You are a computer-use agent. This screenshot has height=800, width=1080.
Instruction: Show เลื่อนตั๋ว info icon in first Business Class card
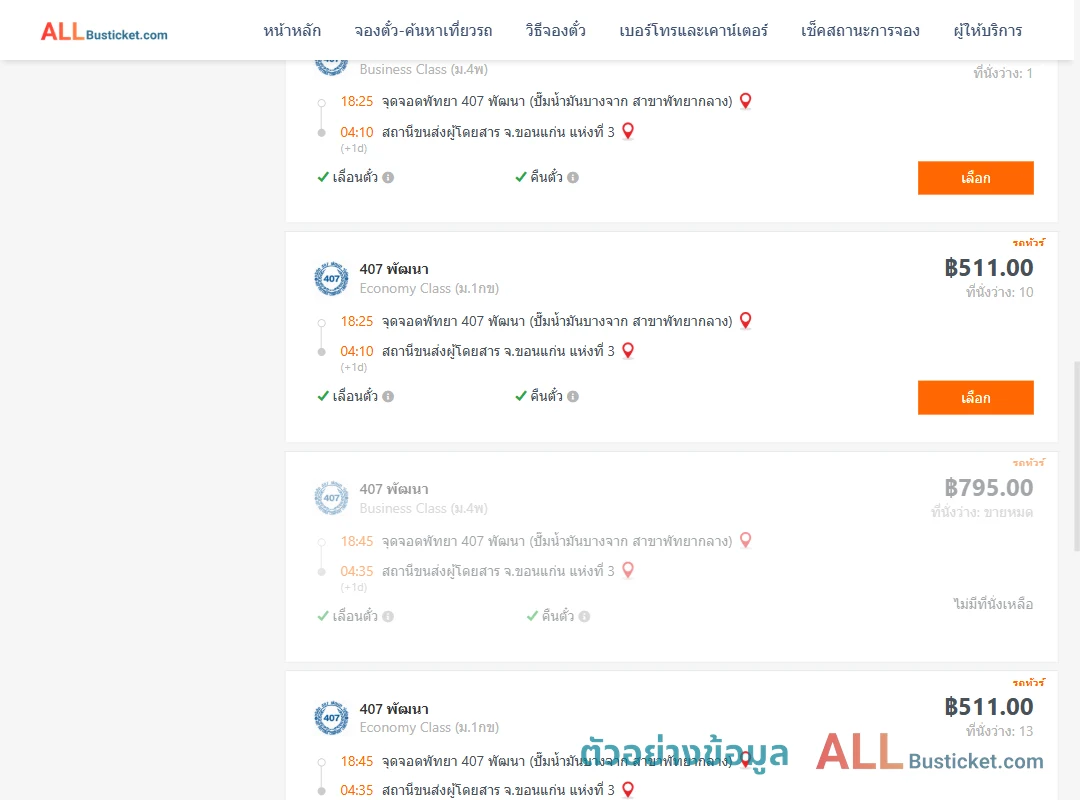click(388, 178)
